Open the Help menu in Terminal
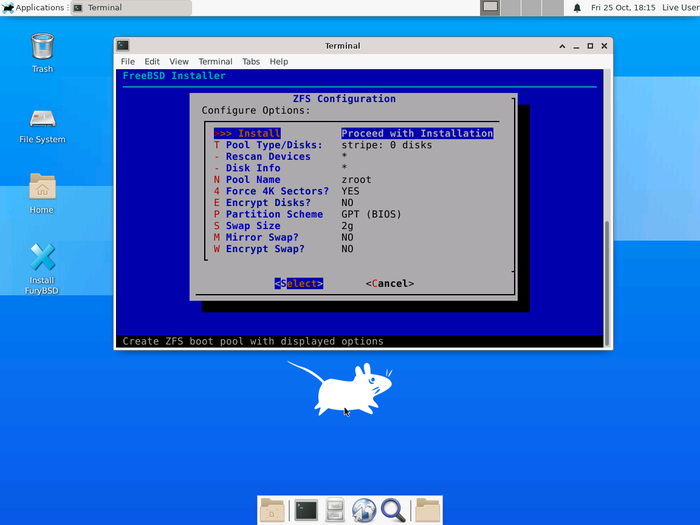700x525 pixels. tap(279, 62)
